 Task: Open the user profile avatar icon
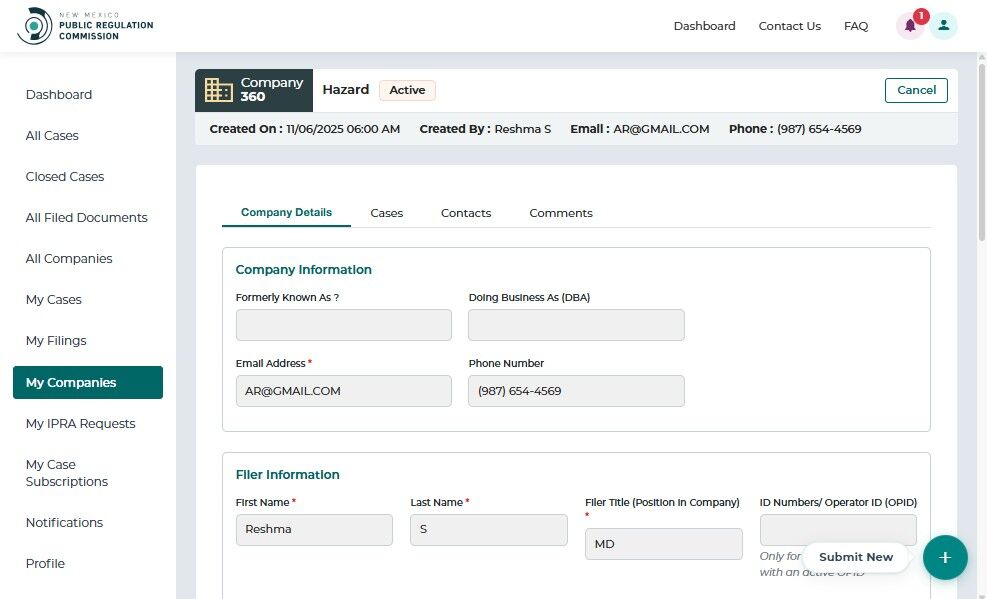[943, 26]
